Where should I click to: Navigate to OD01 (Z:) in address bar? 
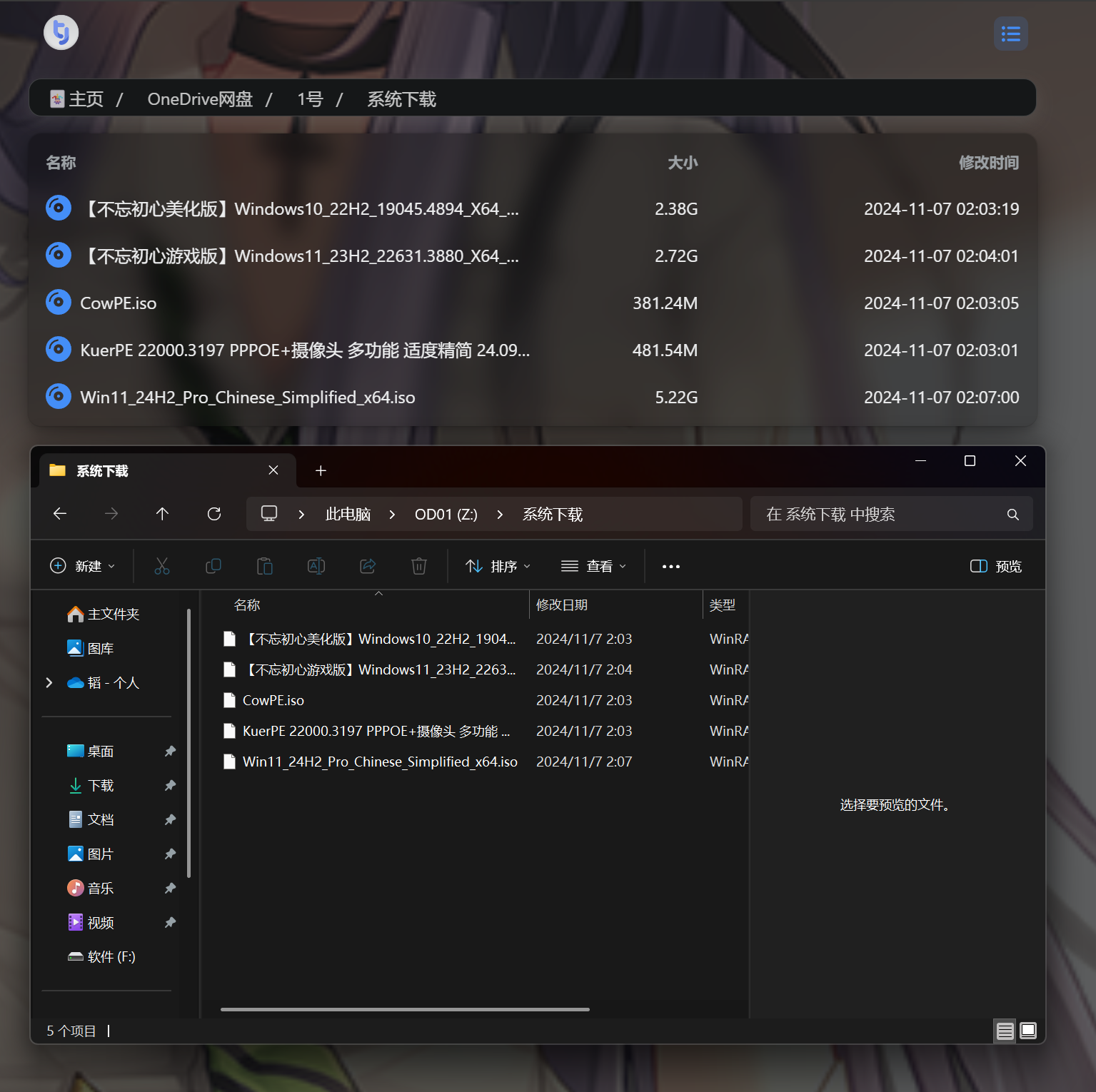click(446, 515)
